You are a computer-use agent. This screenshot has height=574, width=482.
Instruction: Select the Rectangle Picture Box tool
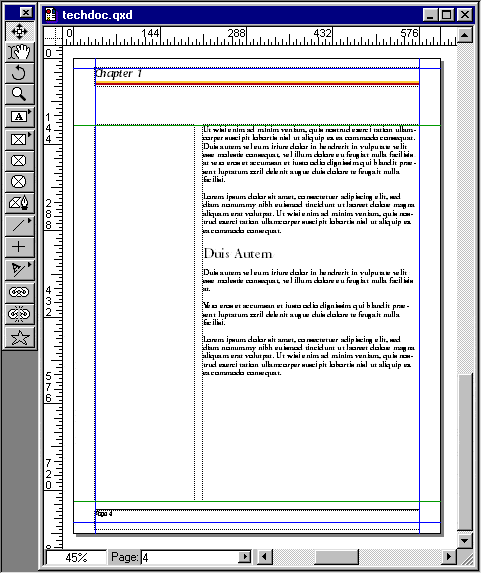tap(19, 139)
